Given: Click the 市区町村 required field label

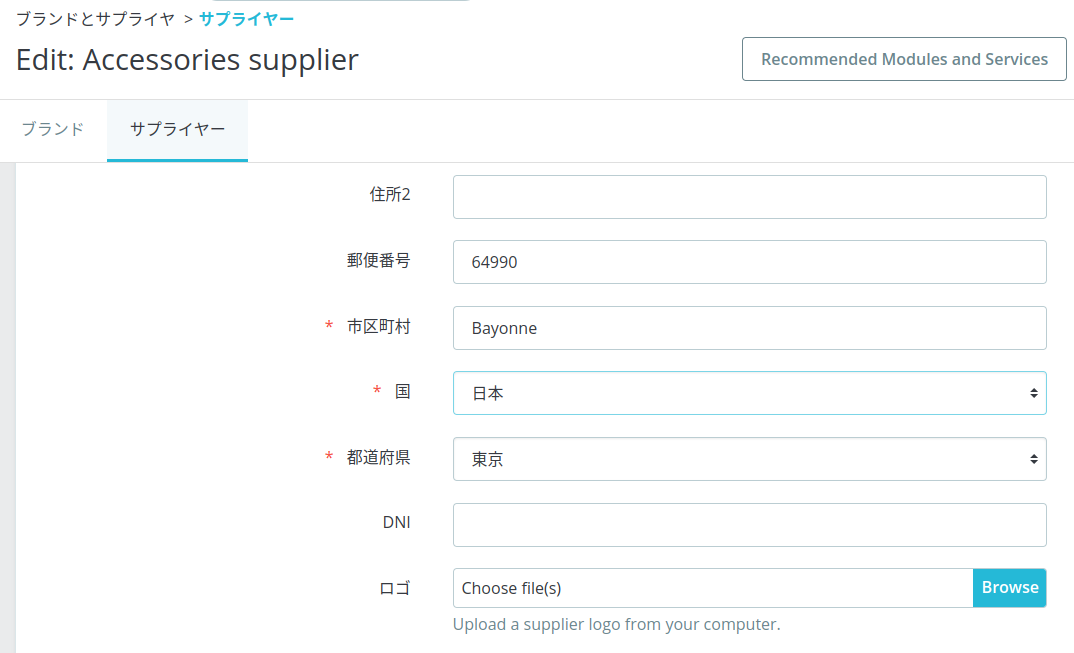Looking at the screenshot, I should point(378,327).
